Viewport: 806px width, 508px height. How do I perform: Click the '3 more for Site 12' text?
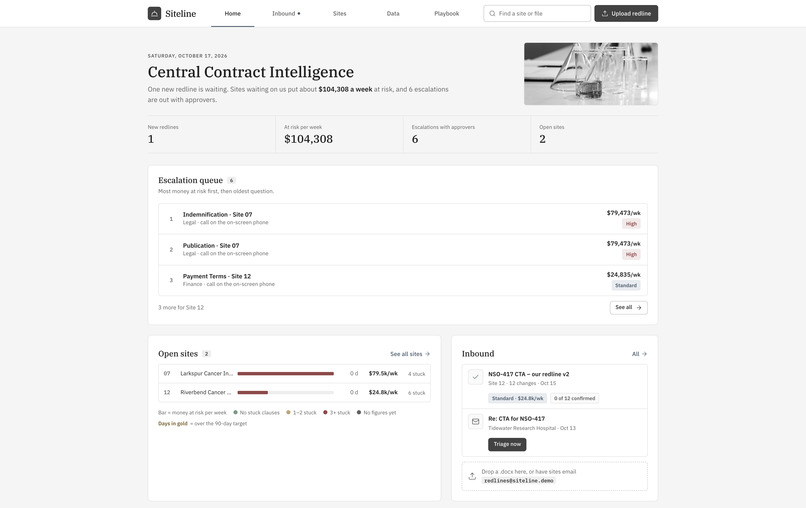[x=181, y=307]
